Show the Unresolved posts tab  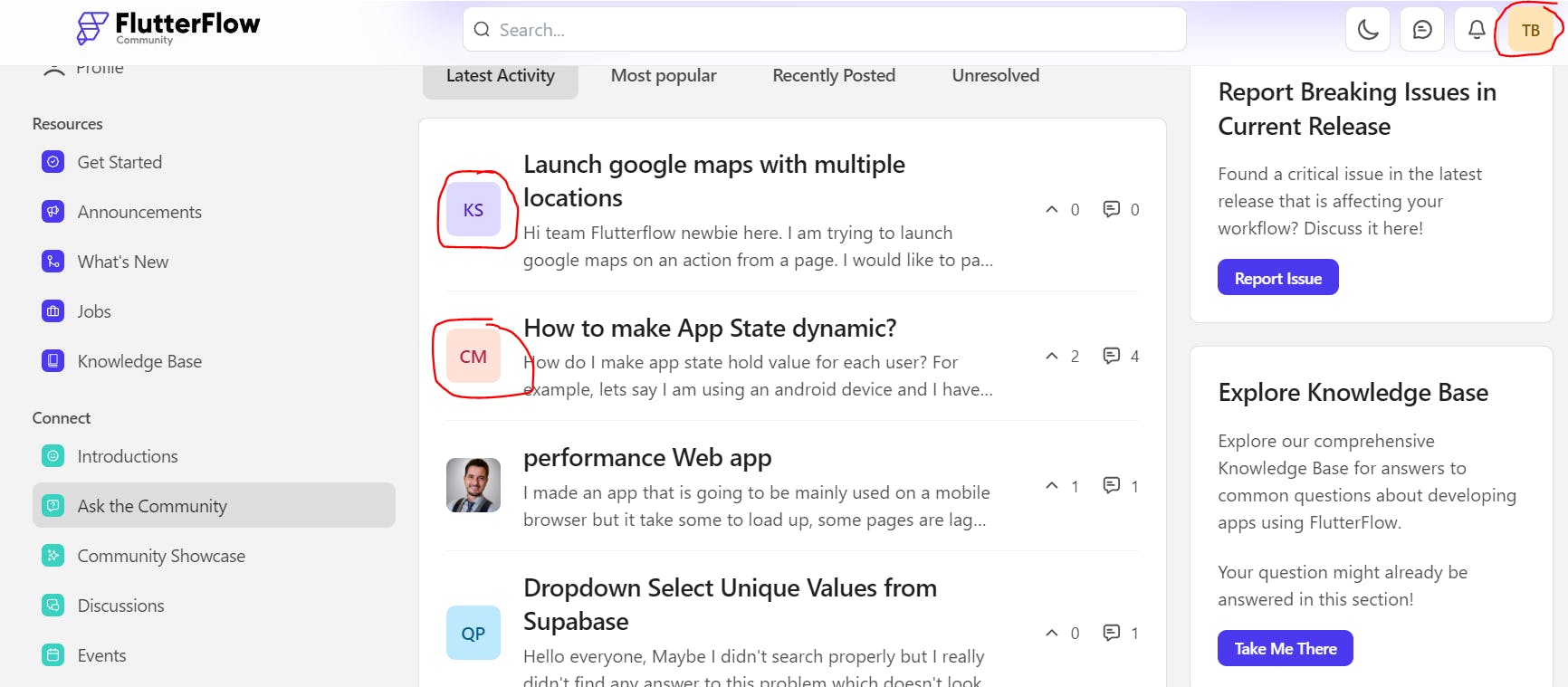[x=995, y=76]
